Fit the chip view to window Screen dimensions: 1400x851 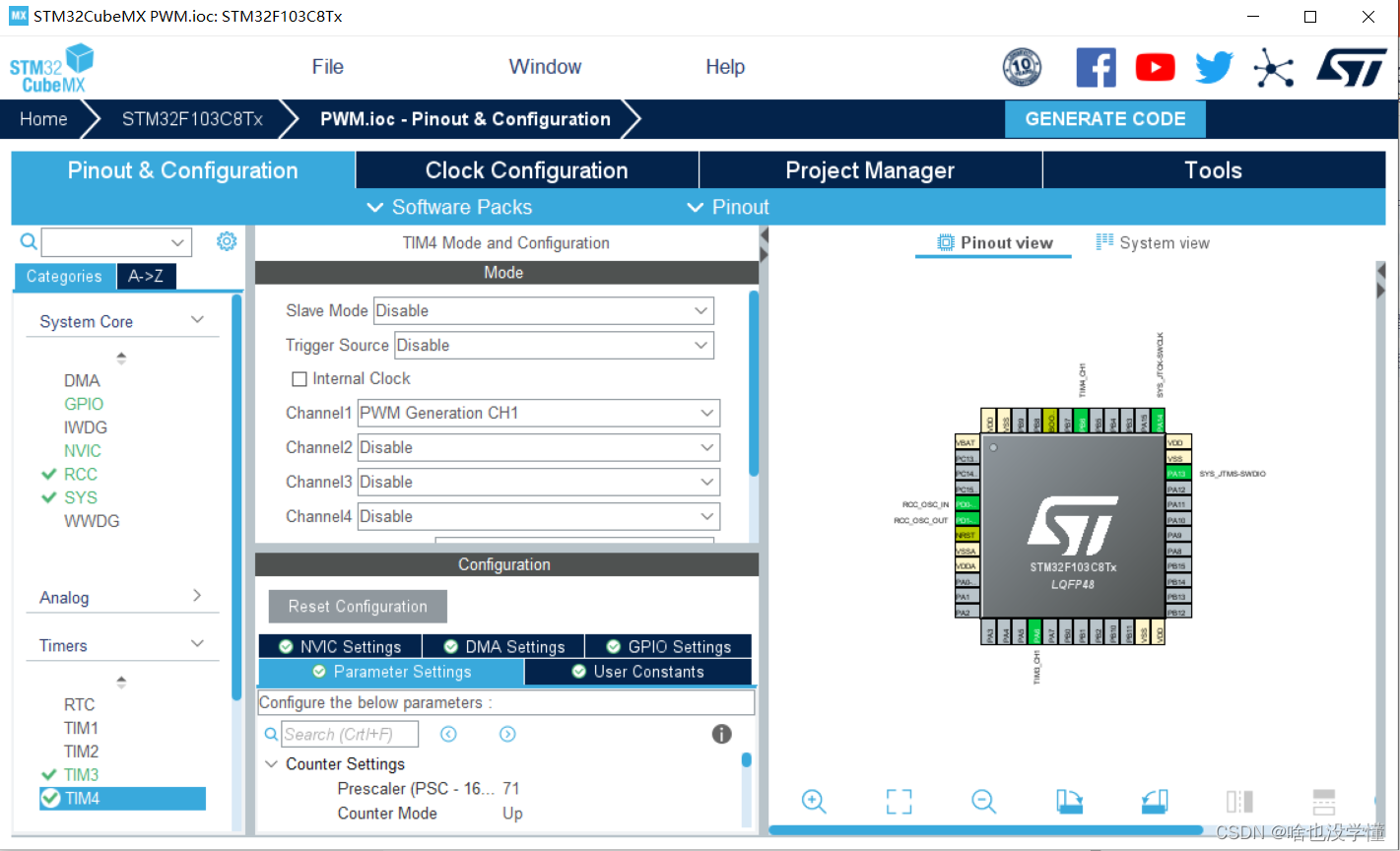tap(899, 801)
